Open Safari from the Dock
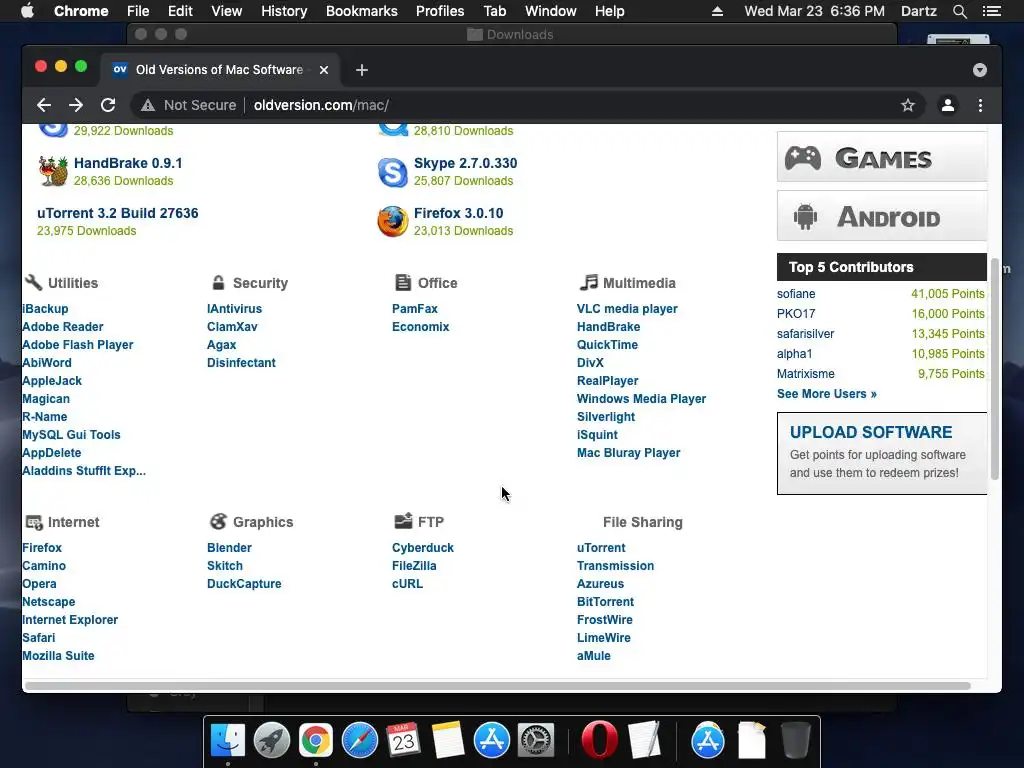Image resolution: width=1024 pixels, height=768 pixels. (x=360, y=740)
